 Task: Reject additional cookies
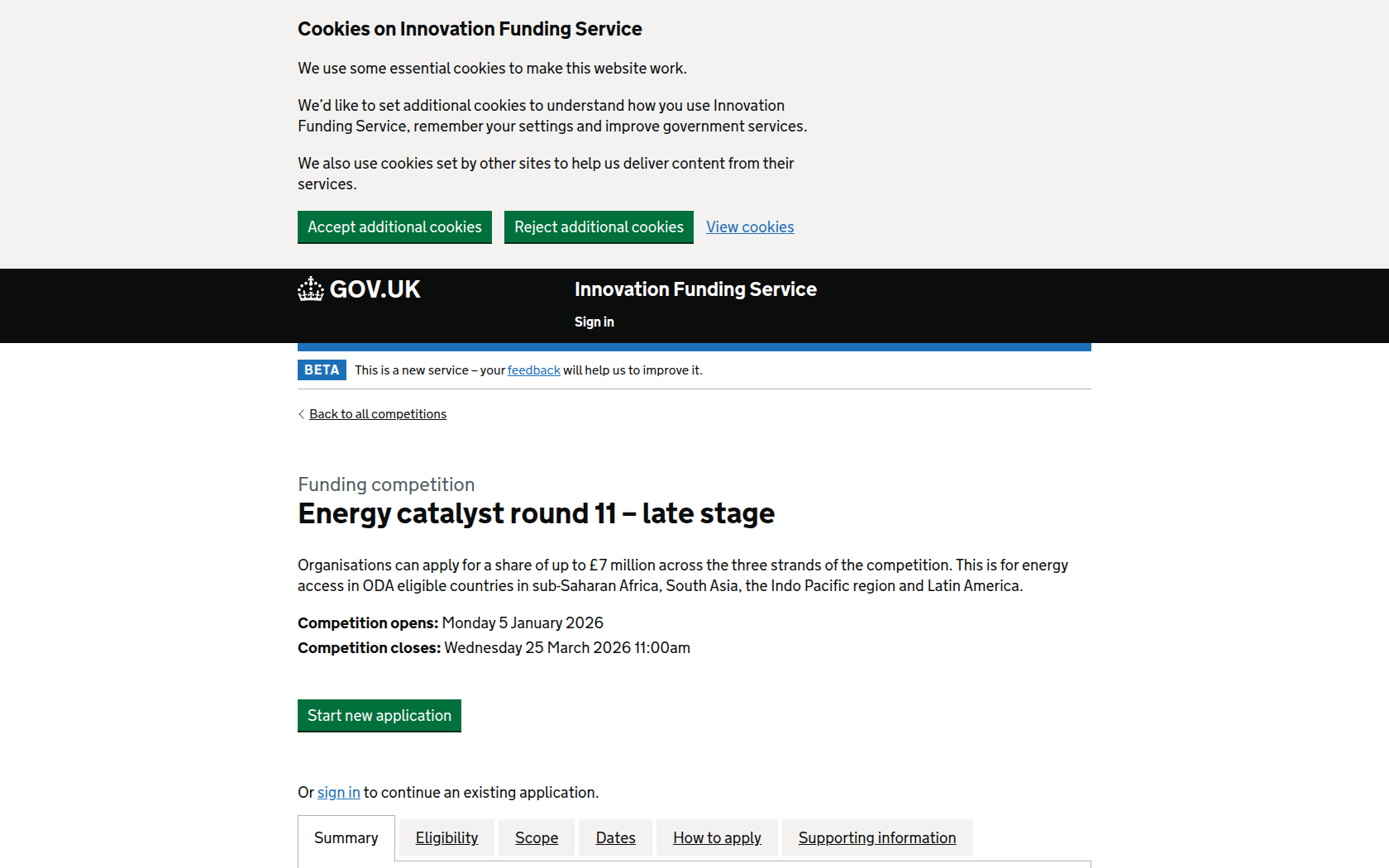pos(599,227)
